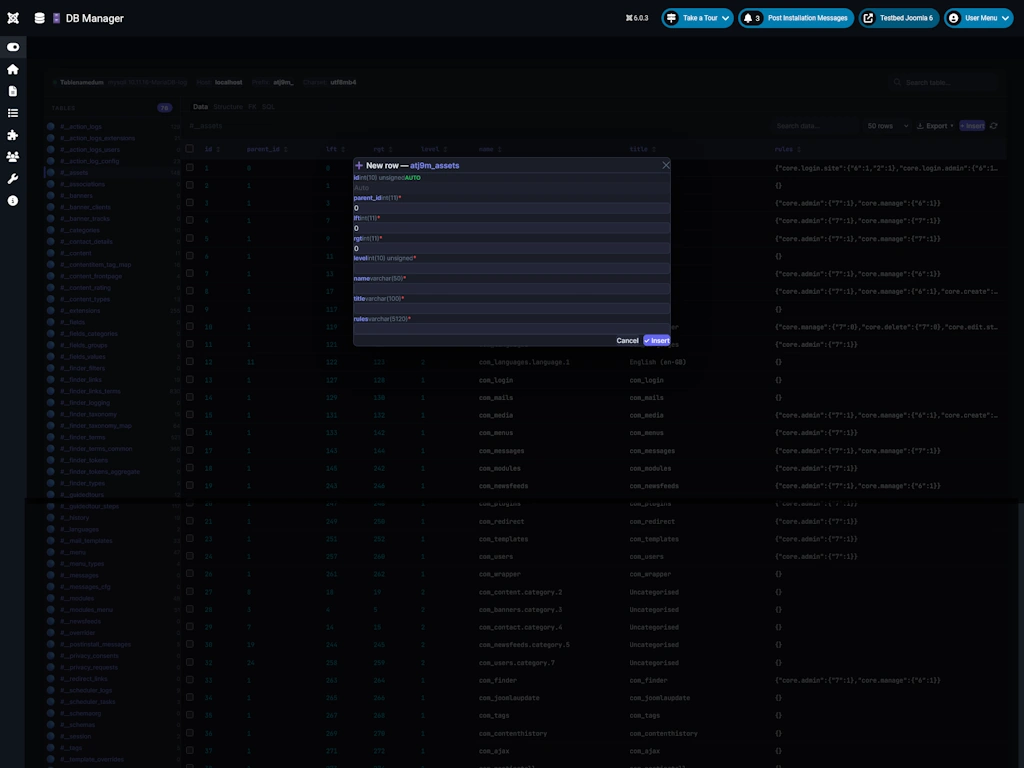
Task: Click the Joomla logo icon
Action: click(13, 18)
